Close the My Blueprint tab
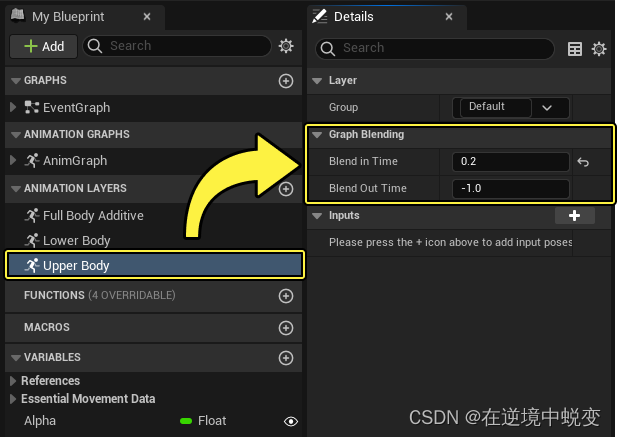The height and width of the screenshot is (437, 617). [x=147, y=17]
